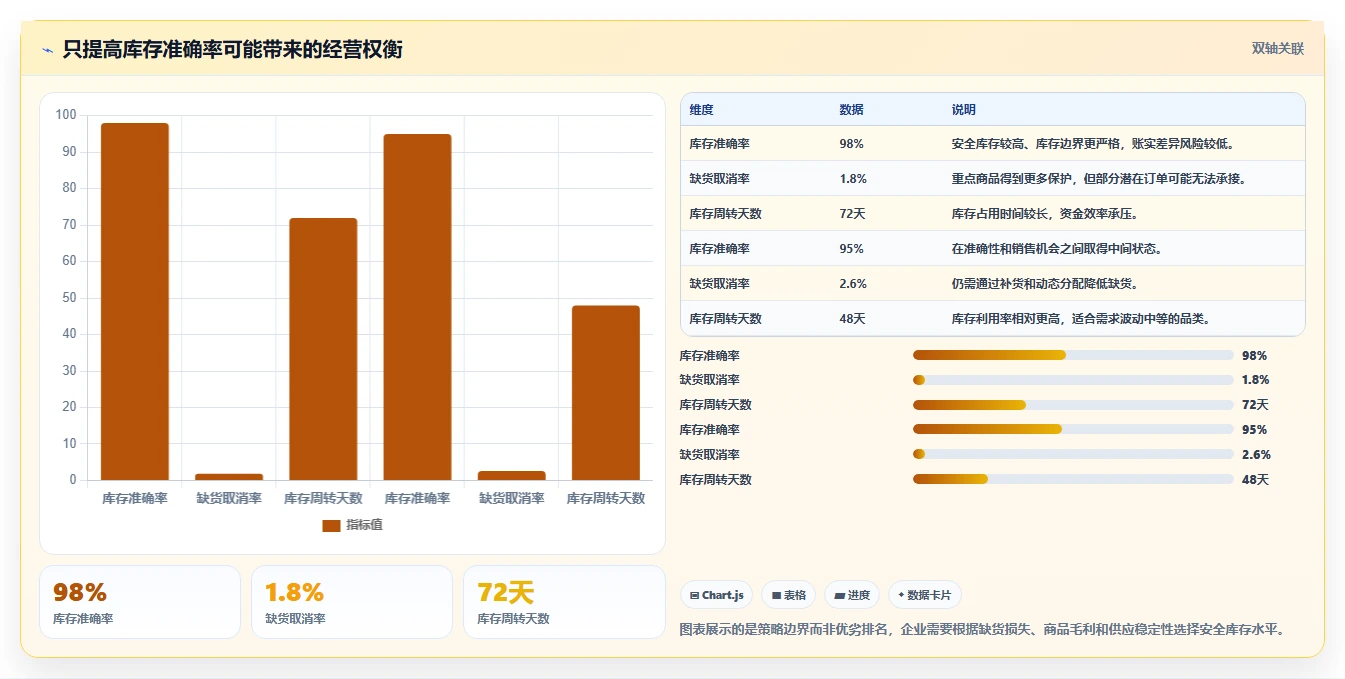
Task: Click the text 库存占用时间较长,资金效率承压
Action: [1045, 214]
